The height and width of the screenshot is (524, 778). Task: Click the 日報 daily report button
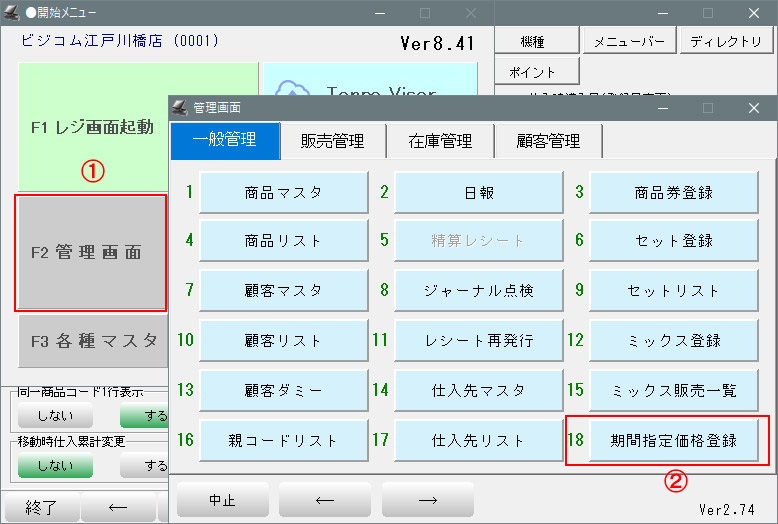[x=478, y=193]
